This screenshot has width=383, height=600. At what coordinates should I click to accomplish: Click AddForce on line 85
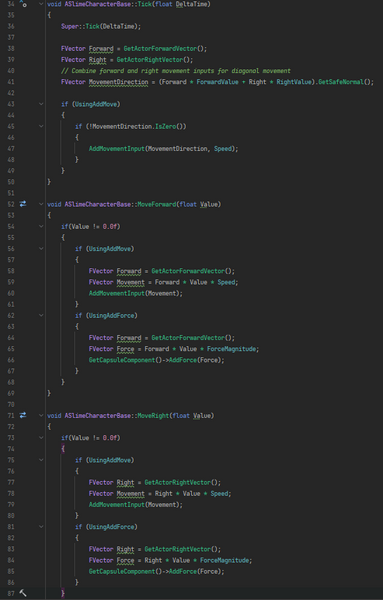coord(183,572)
